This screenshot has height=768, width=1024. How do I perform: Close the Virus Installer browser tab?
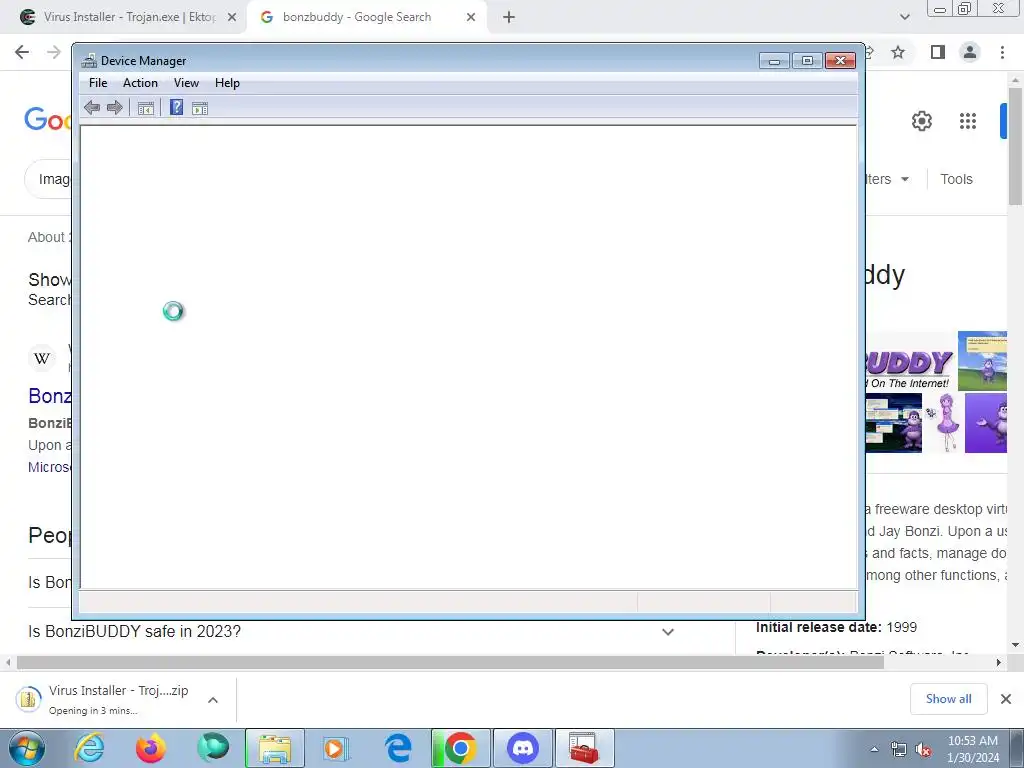point(232,18)
